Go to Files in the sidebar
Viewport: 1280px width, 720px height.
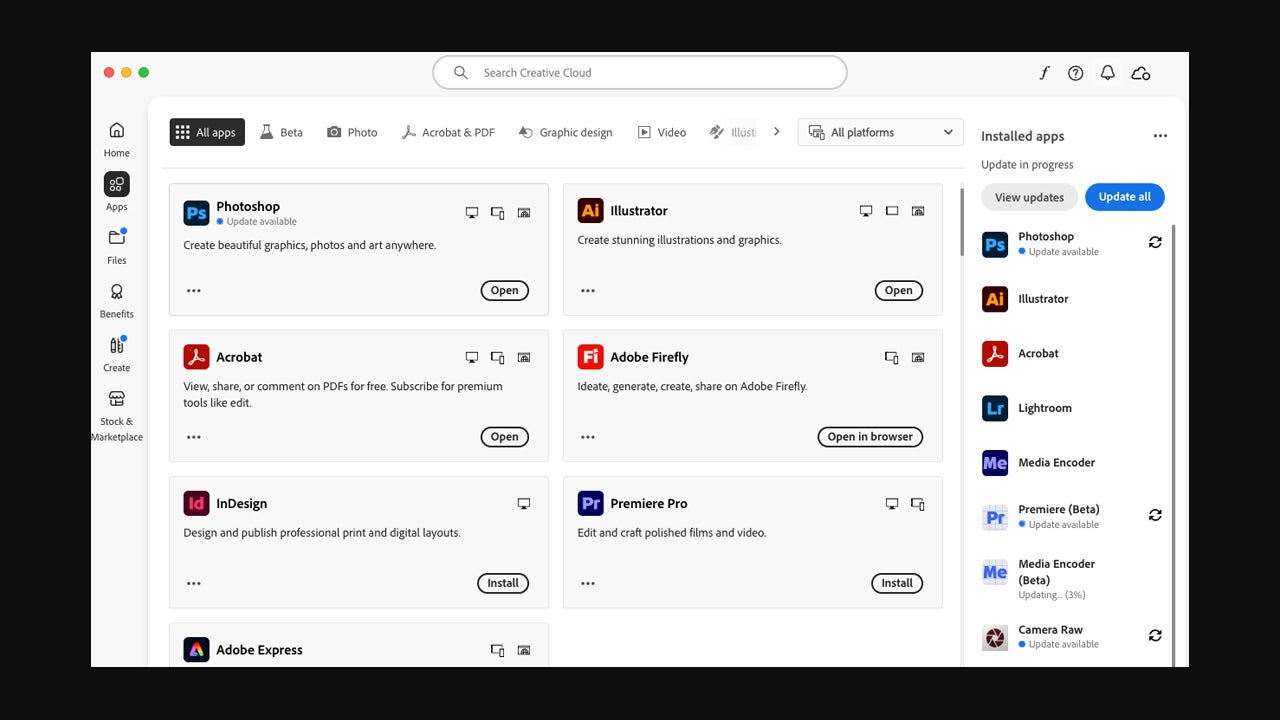(x=117, y=246)
